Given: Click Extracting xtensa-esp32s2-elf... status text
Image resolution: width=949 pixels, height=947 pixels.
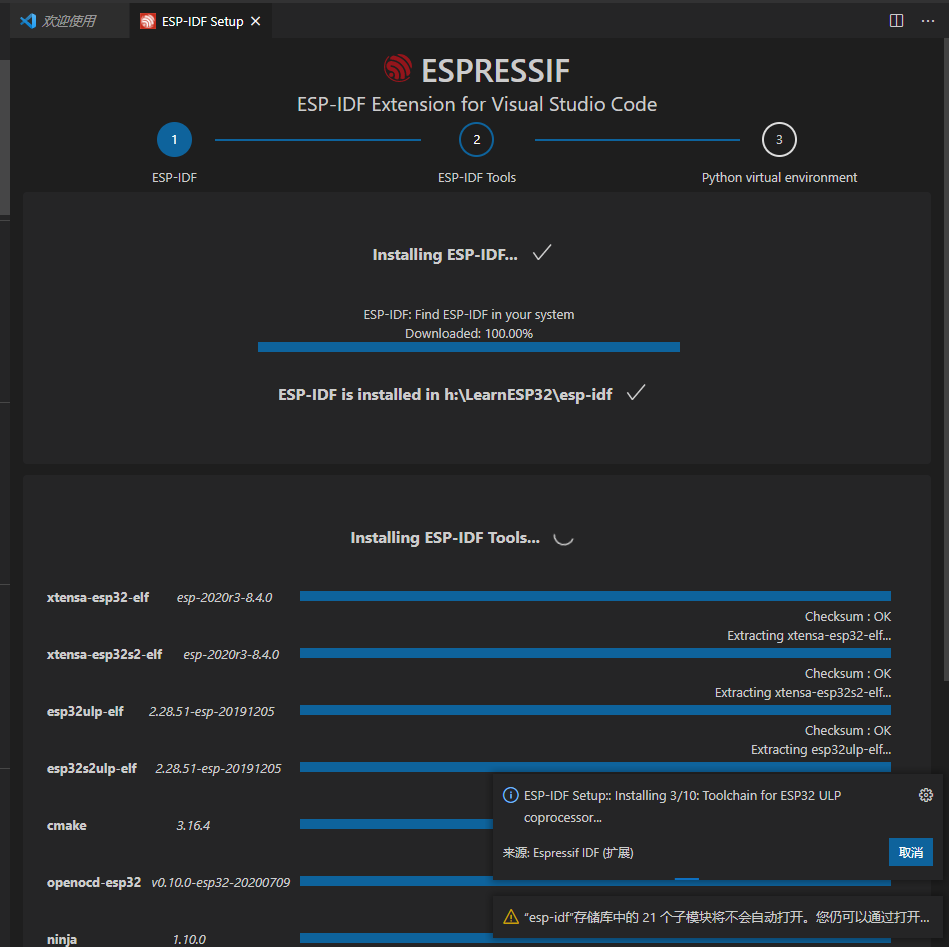Looking at the screenshot, I should pos(803,692).
